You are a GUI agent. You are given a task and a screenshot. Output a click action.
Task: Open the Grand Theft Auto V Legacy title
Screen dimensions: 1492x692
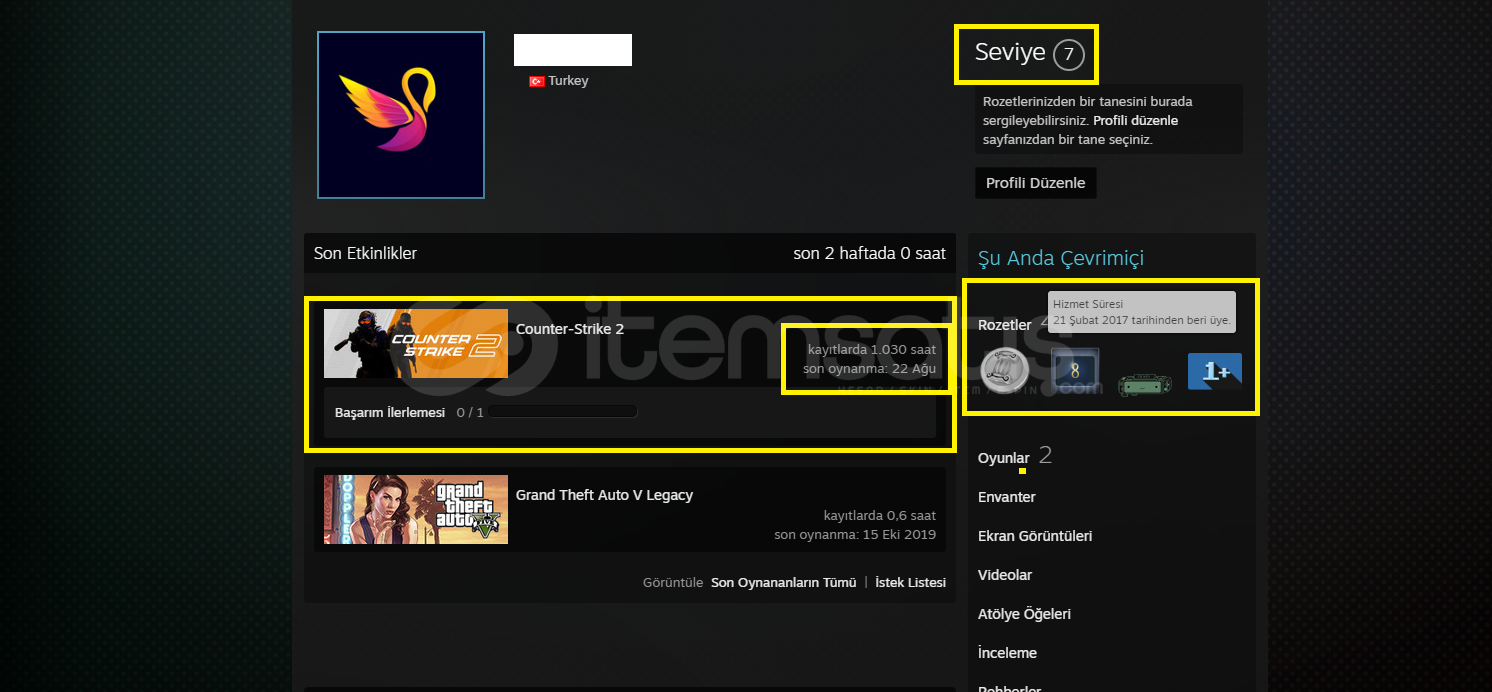pyautogui.click(x=604, y=495)
